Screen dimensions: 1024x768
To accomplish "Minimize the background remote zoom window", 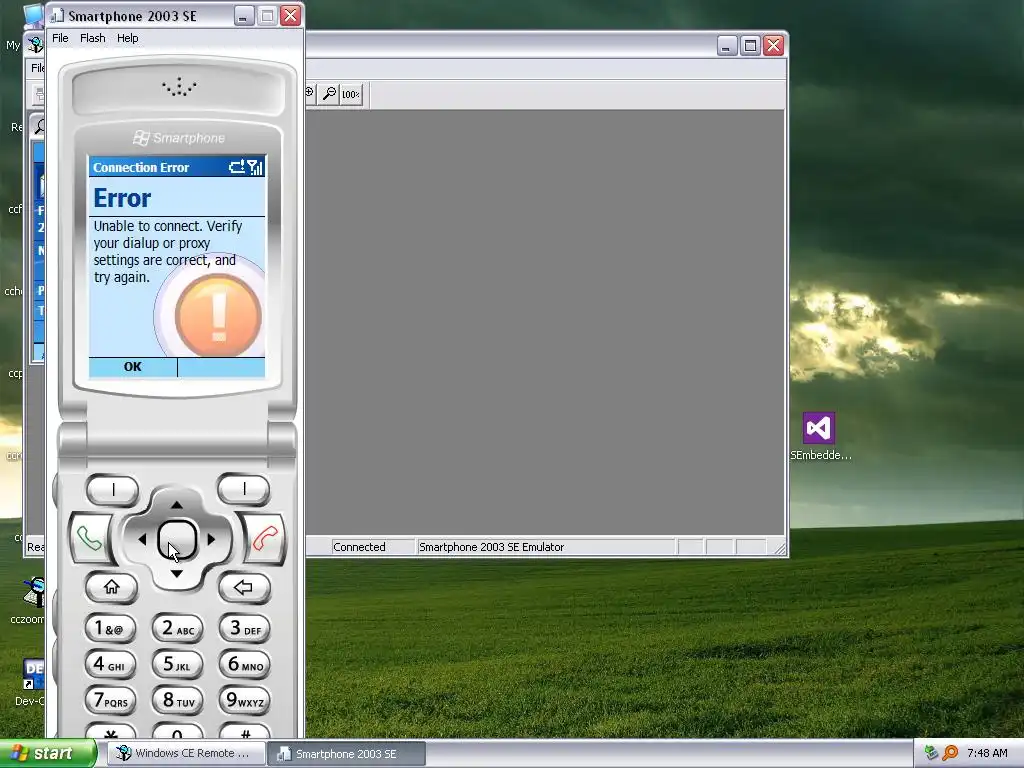I will pos(727,45).
